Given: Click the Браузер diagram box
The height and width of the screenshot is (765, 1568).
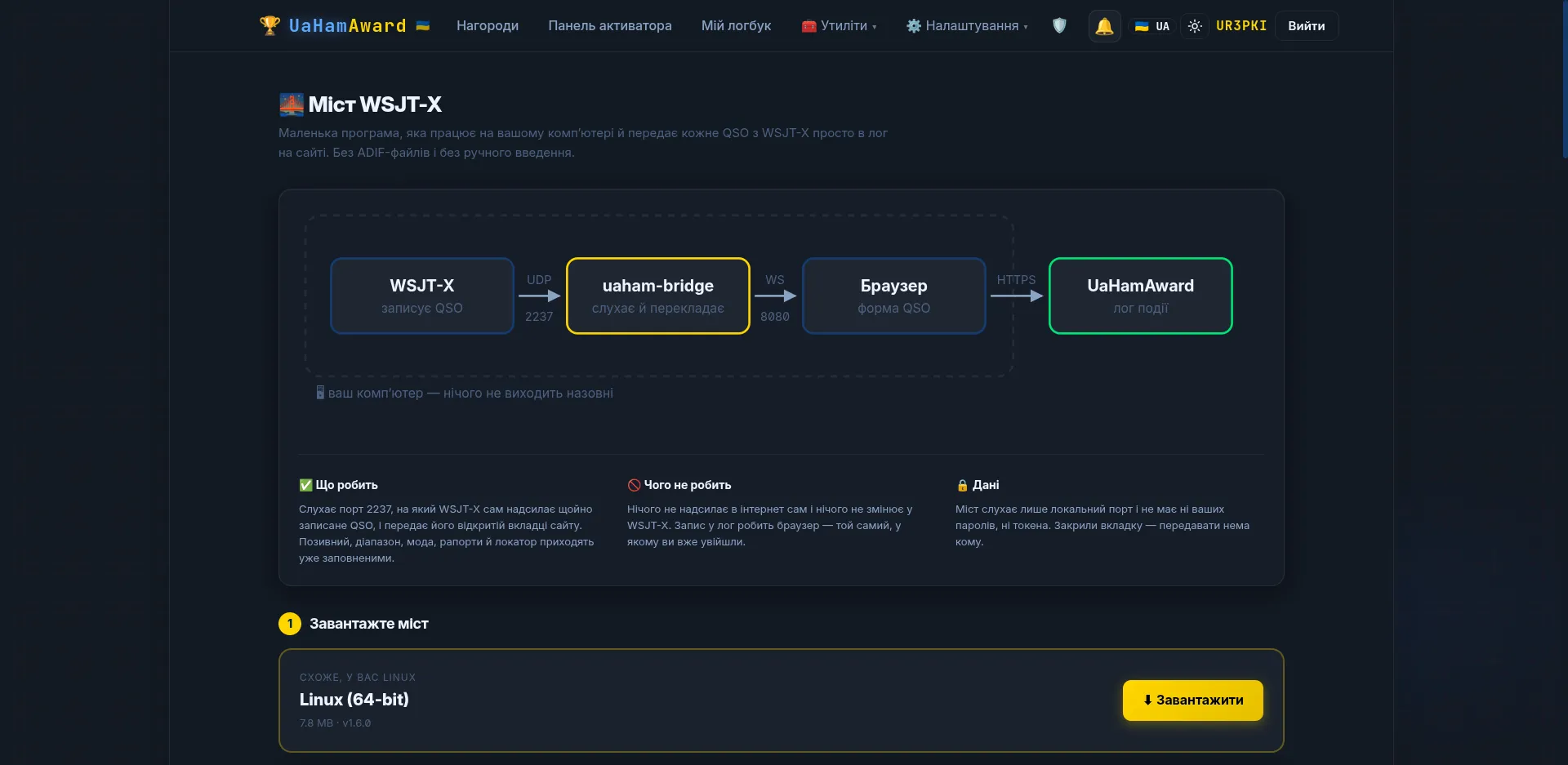Looking at the screenshot, I should (x=894, y=296).
